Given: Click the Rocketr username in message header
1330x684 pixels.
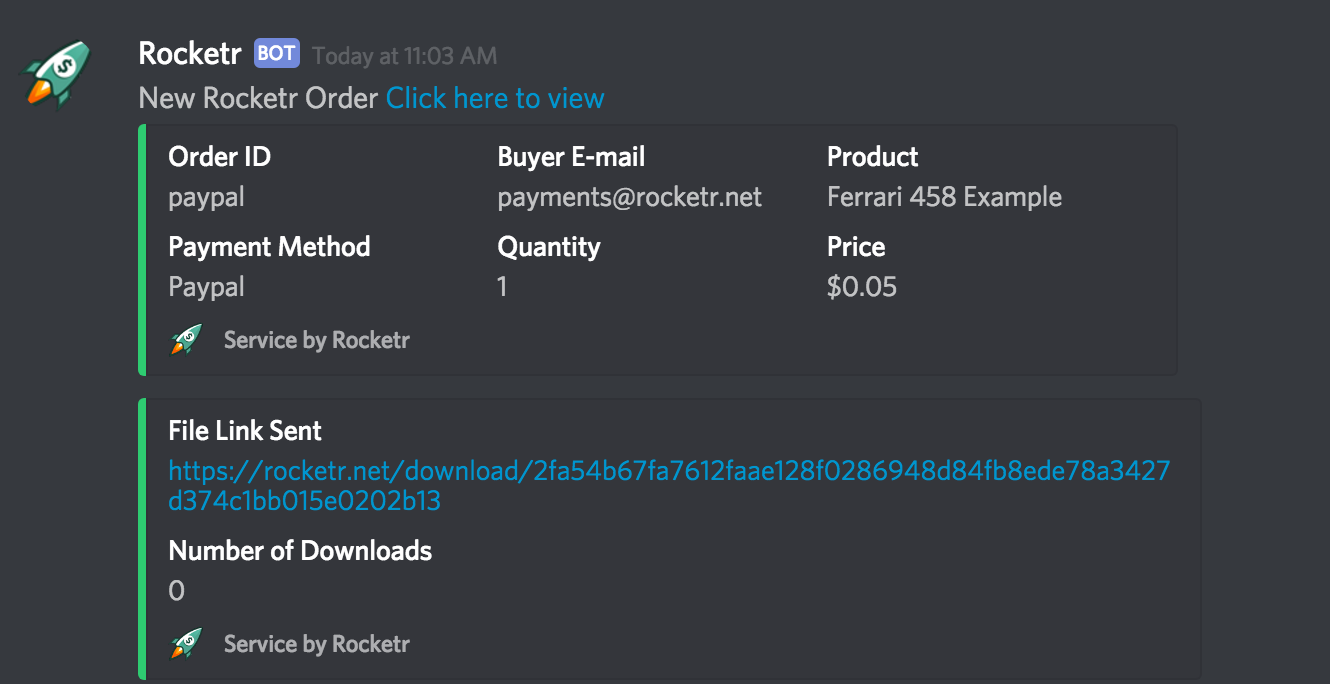Looking at the screenshot, I should pos(190,53).
